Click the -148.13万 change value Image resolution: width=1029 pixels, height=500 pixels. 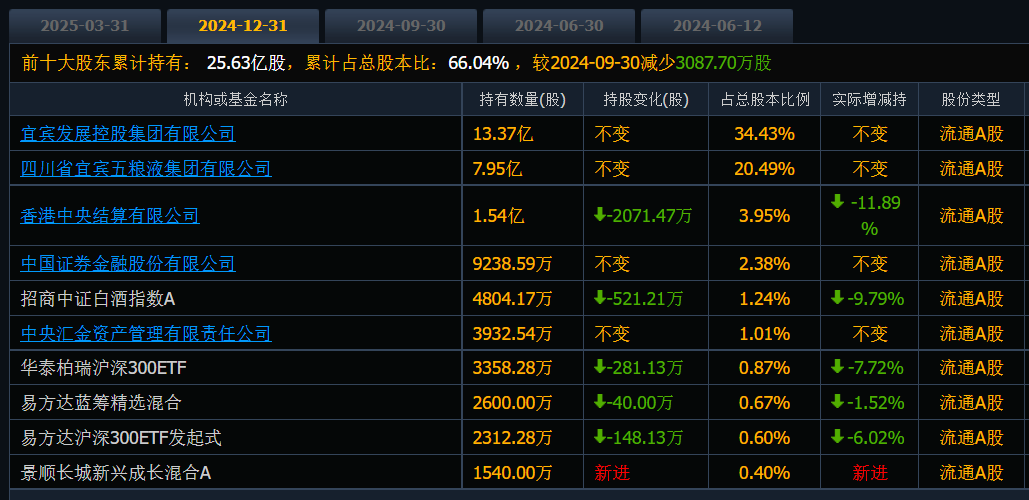[x=639, y=438]
